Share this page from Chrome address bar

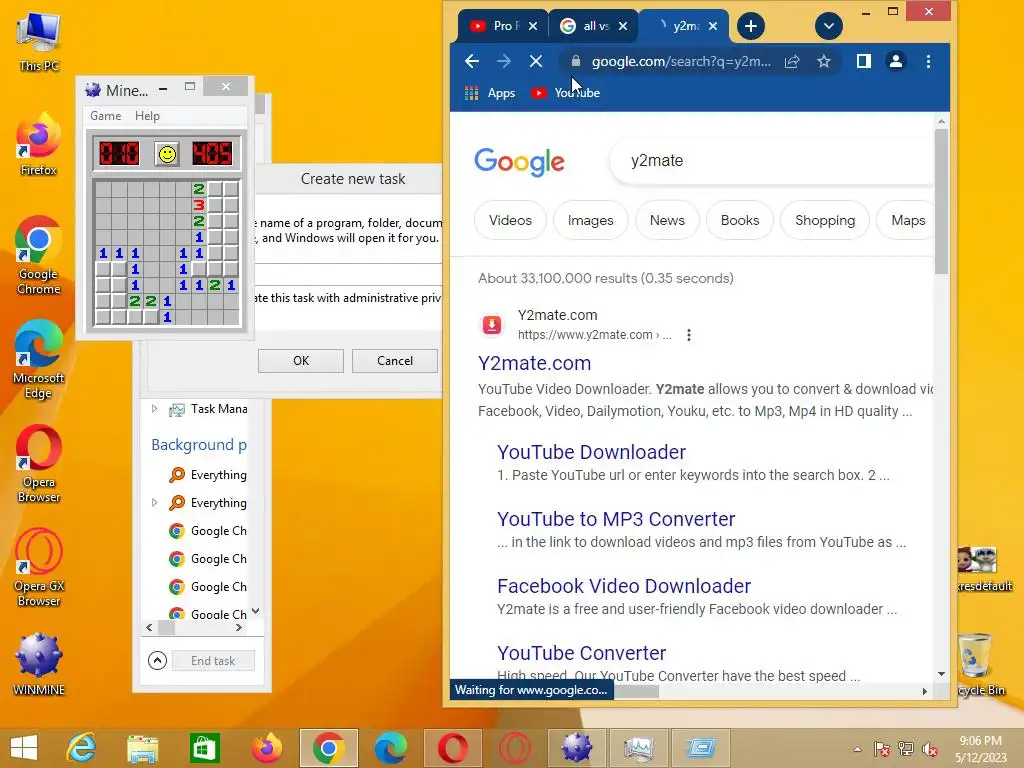(x=792, y=61)
